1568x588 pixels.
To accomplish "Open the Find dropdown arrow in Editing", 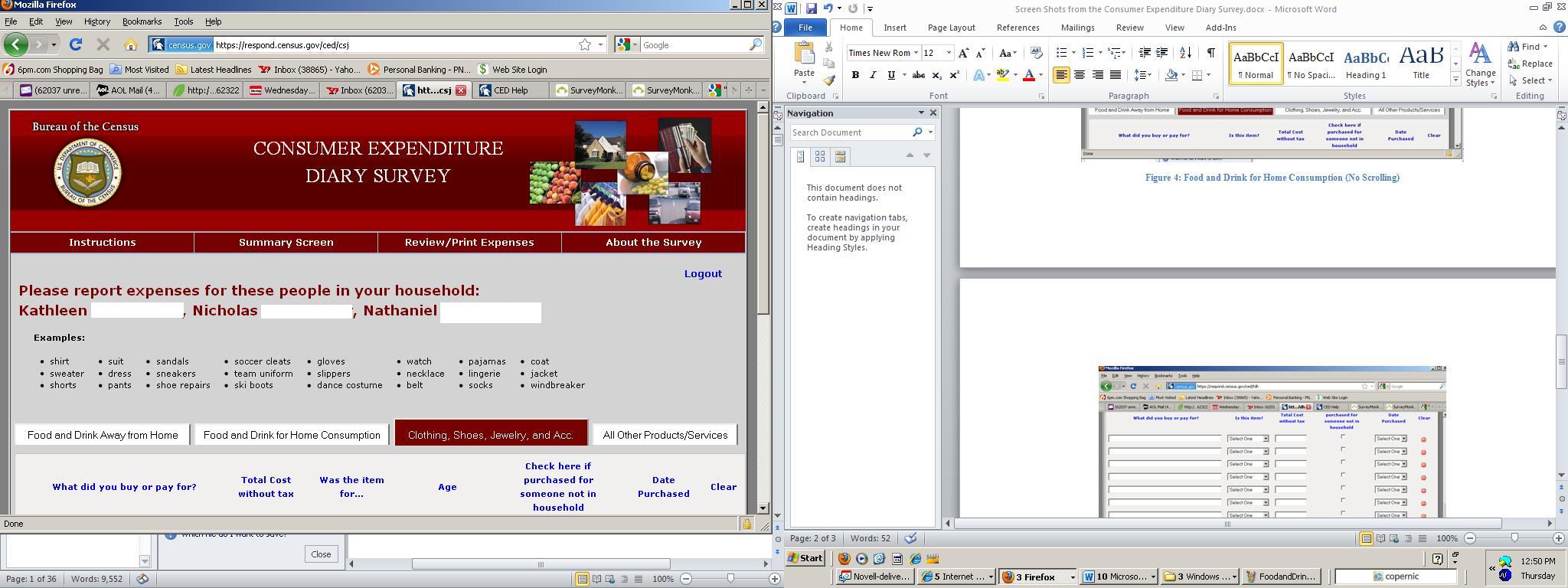I will (1545, 47).
